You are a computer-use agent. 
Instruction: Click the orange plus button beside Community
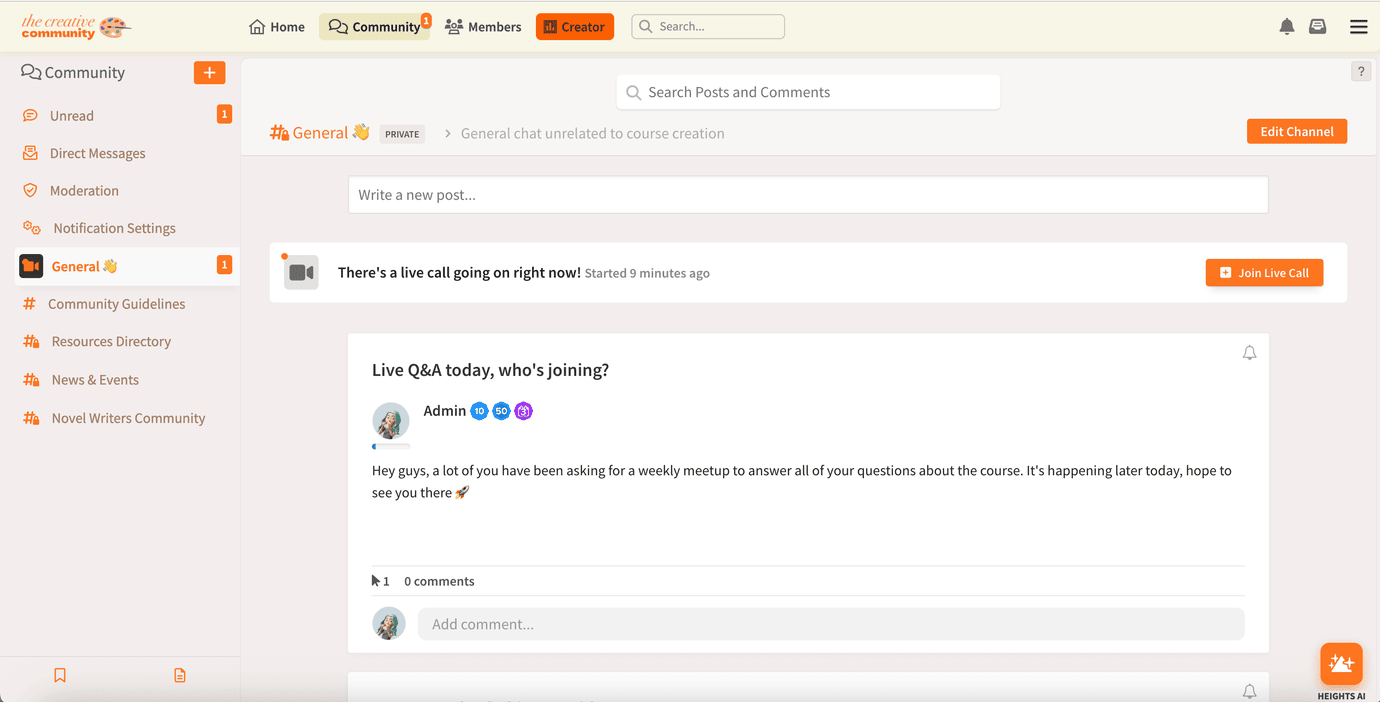point(209,73)
